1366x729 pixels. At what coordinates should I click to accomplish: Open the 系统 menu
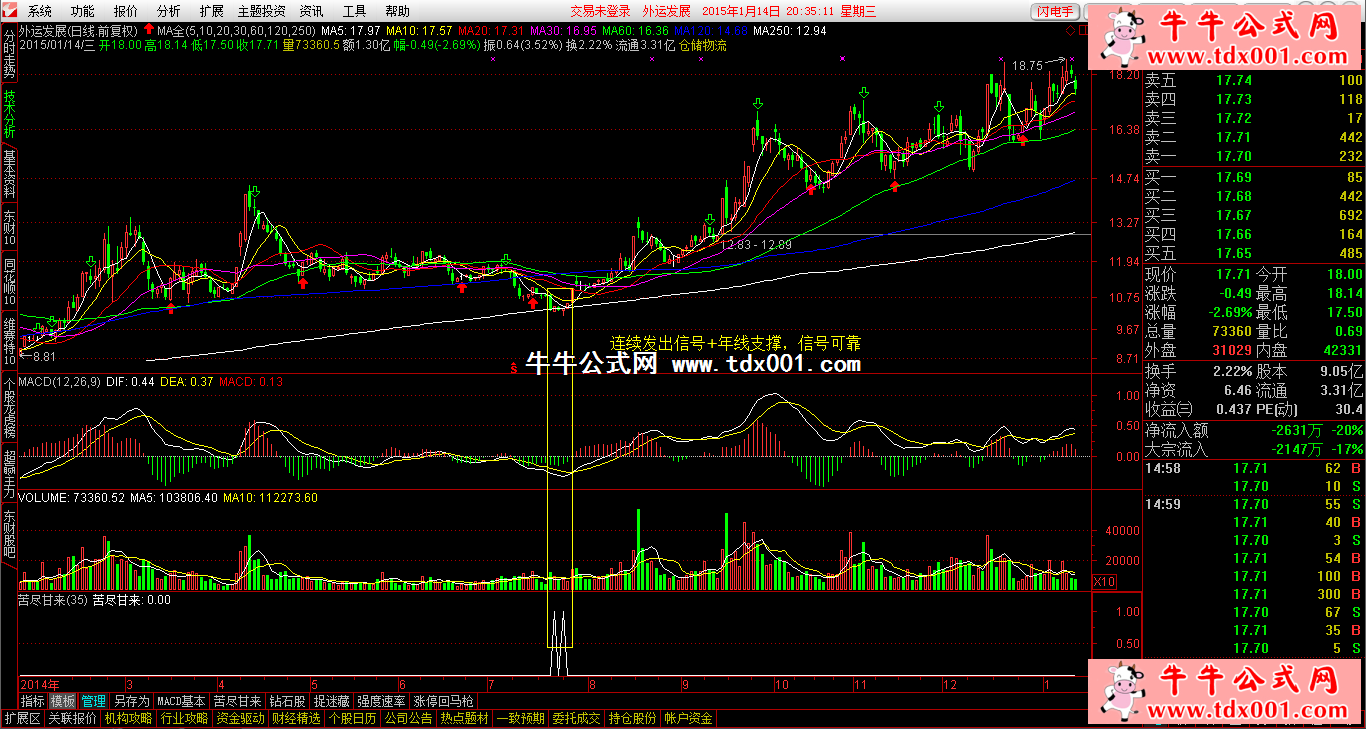[40, 11]
